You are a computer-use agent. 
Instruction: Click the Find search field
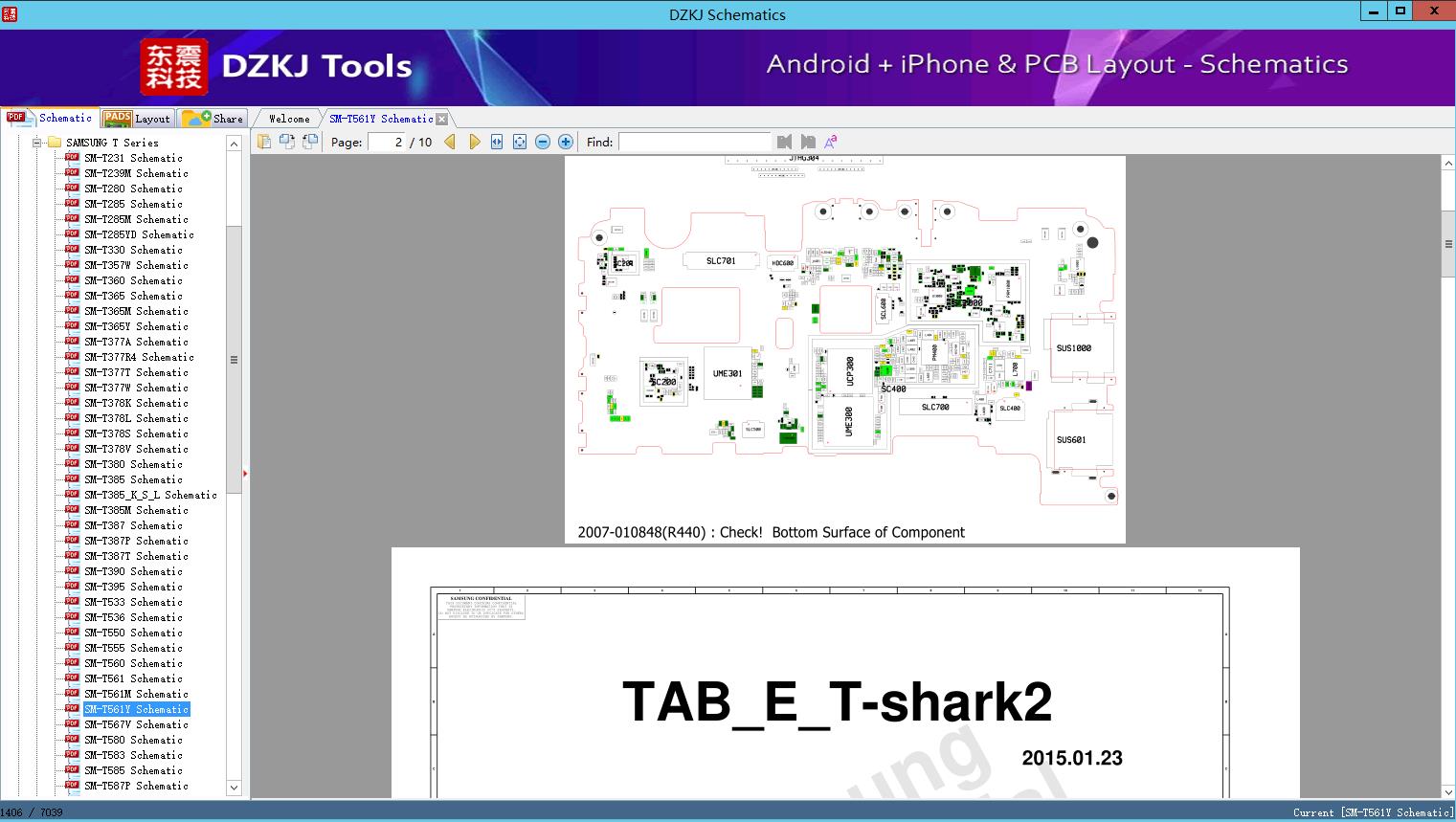[x=694, y=142]
